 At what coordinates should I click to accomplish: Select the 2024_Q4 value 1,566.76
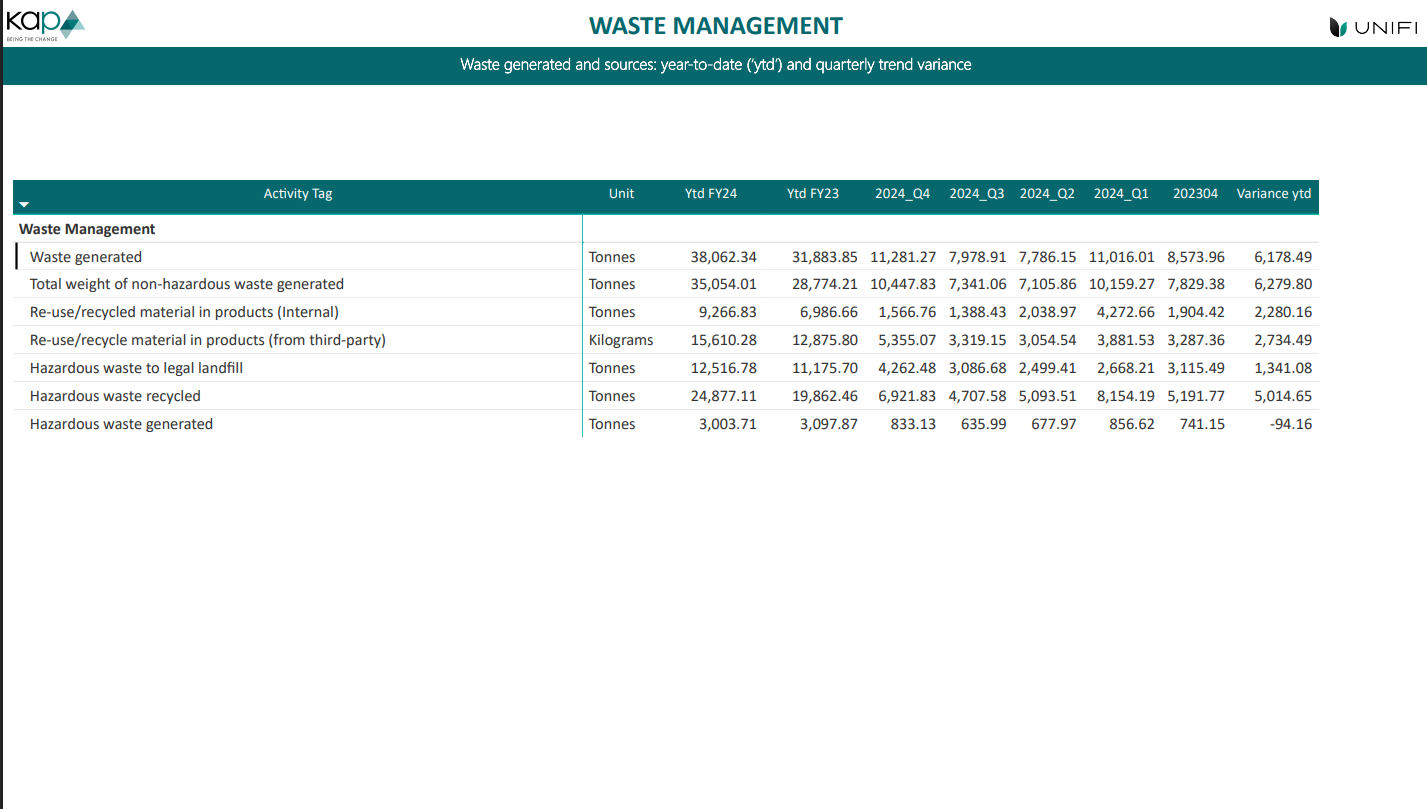click(907, 313)
